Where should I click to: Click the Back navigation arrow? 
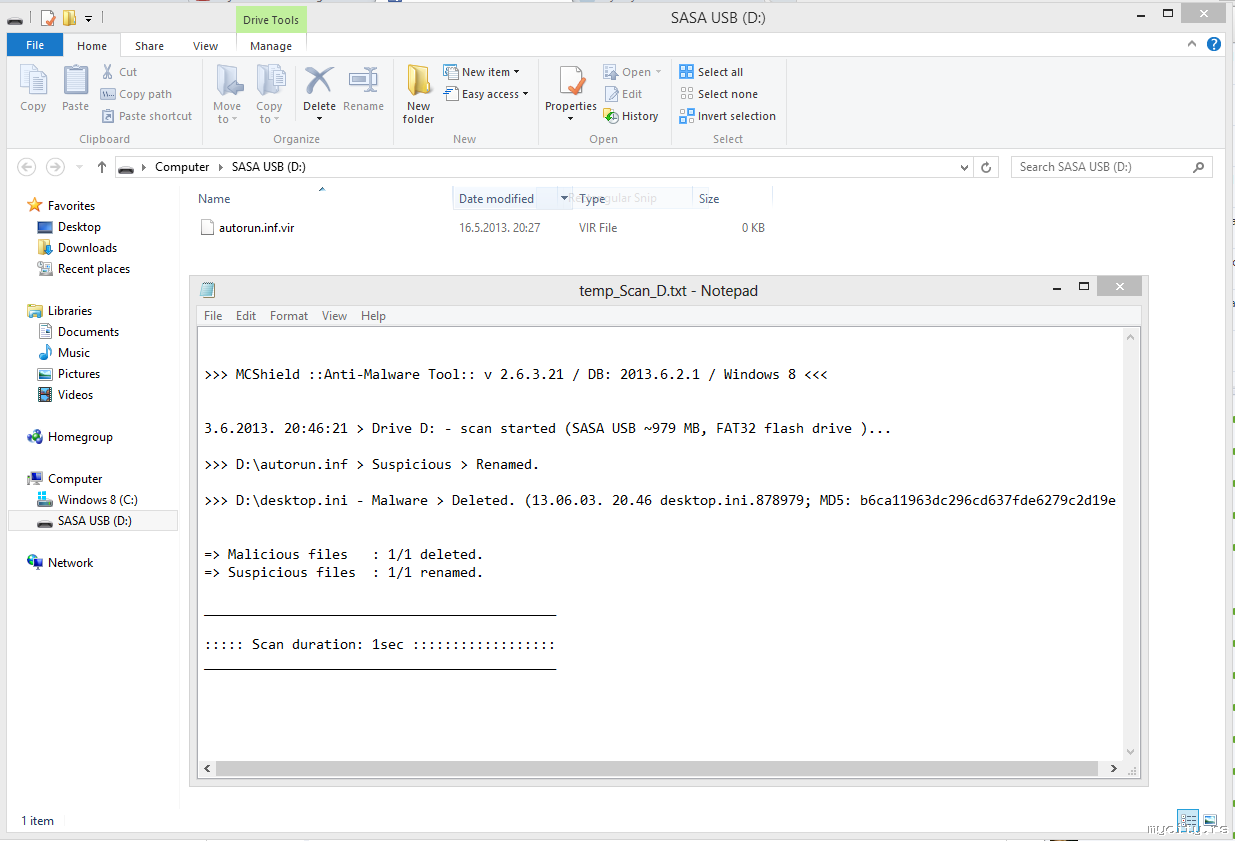[x=27, y=167]
